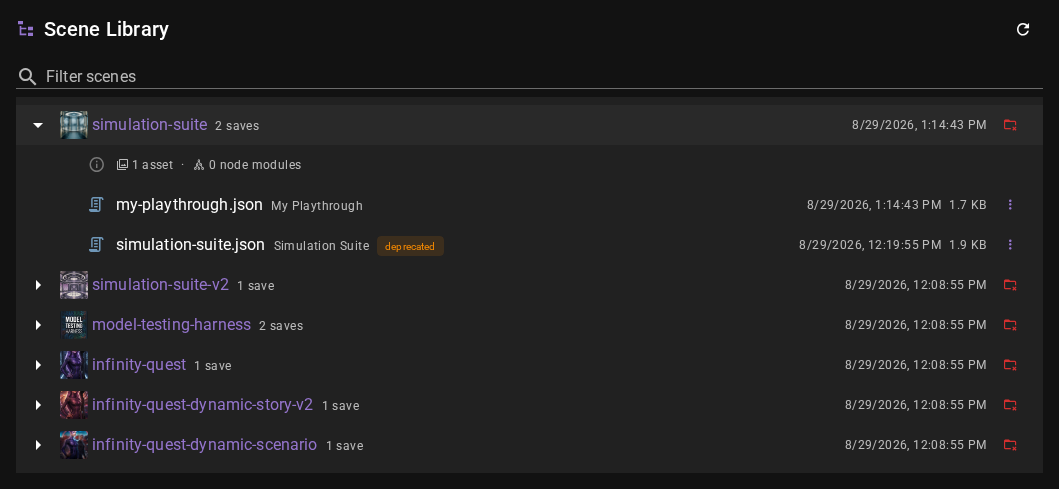Click the simulation-suite cover thumbnail
Screen dimensions: 1059x489
point(74,125)
